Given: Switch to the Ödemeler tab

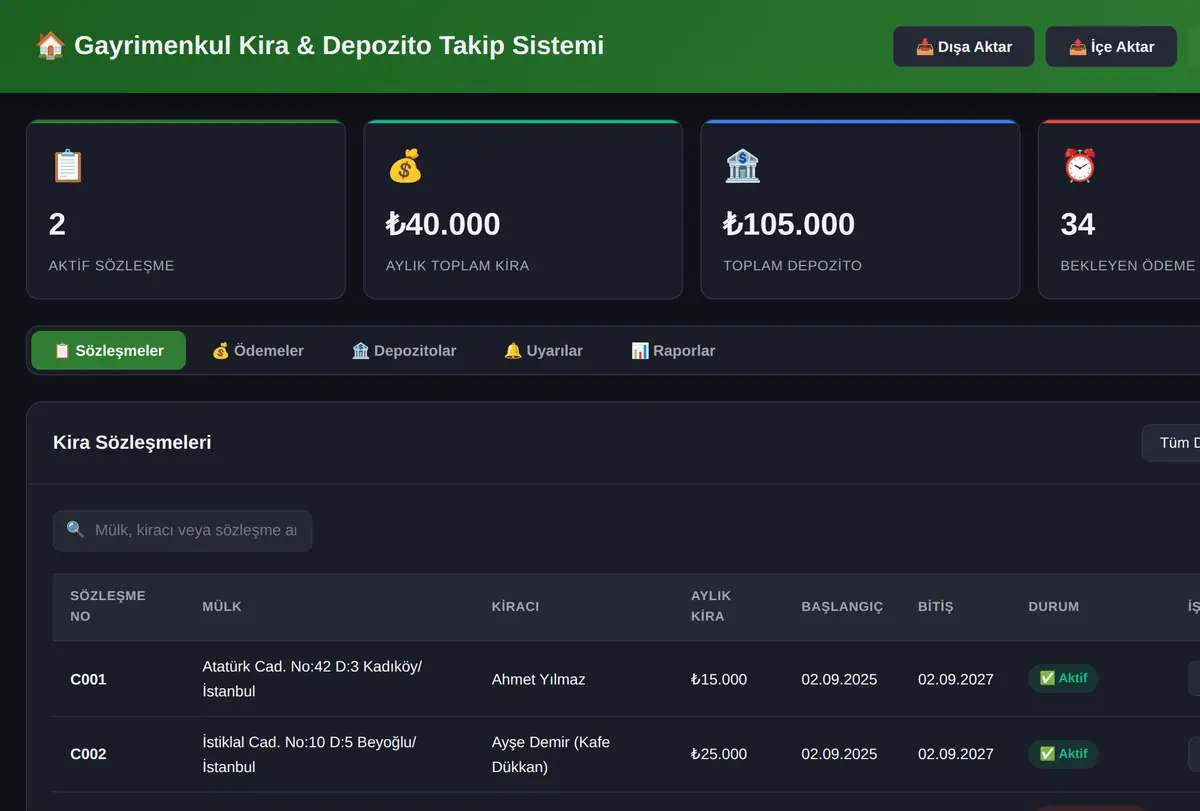Looking at the screenshot, I should click(258, 351).
